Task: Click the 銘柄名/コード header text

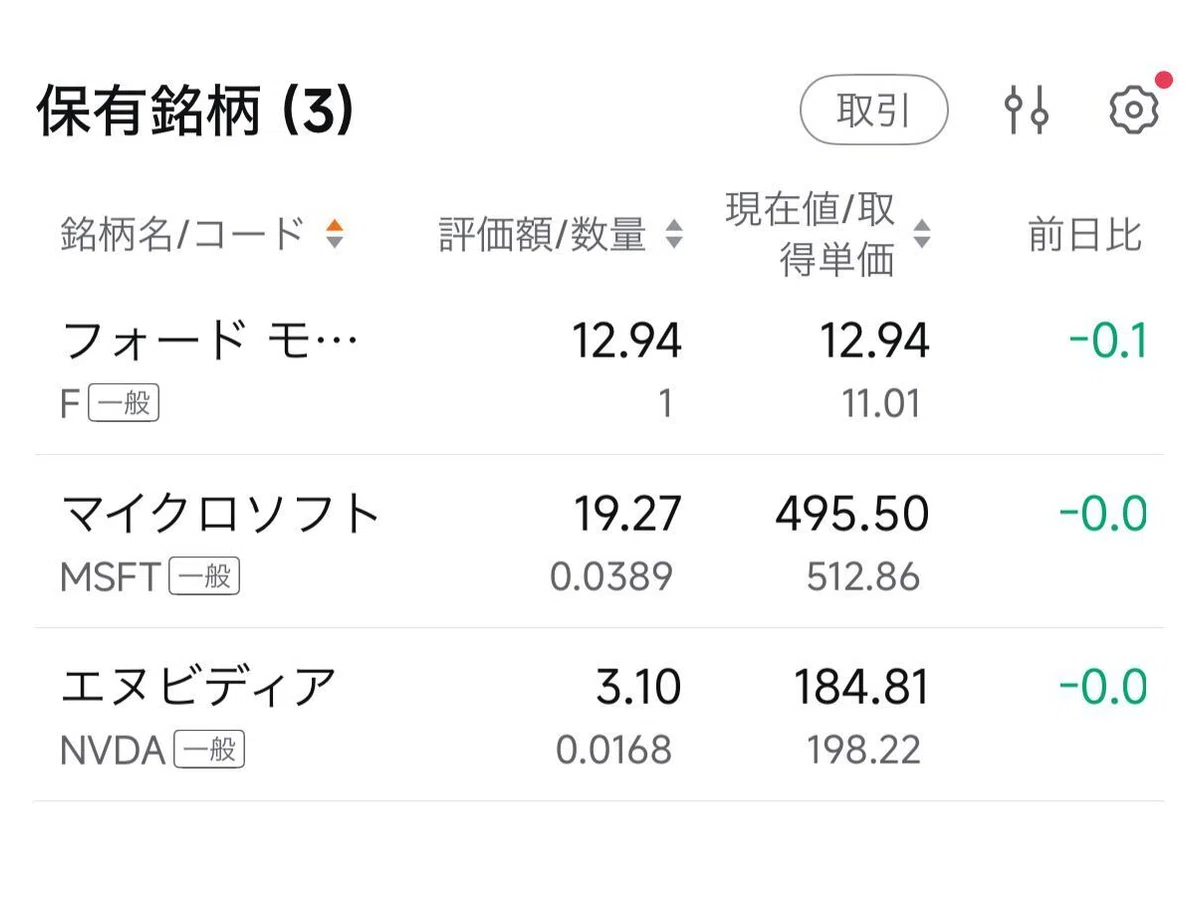Action: point(183,235)
